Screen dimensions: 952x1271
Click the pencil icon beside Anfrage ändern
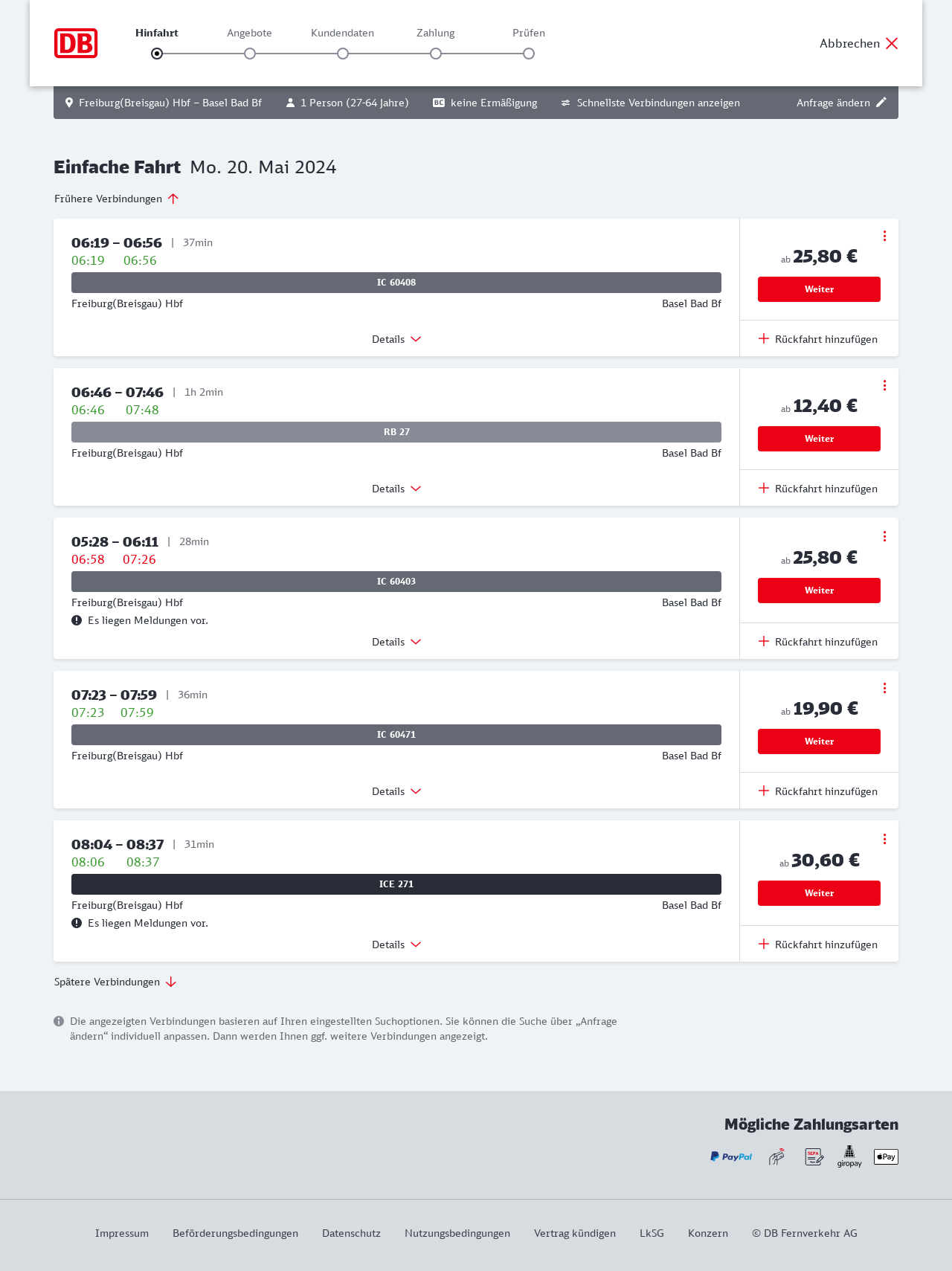click(881, 103)
